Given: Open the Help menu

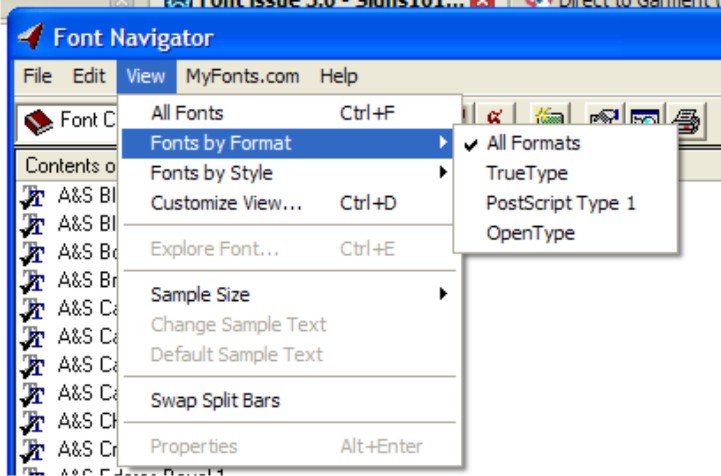Looking at the screenshot, I should [x=338, y=76].
